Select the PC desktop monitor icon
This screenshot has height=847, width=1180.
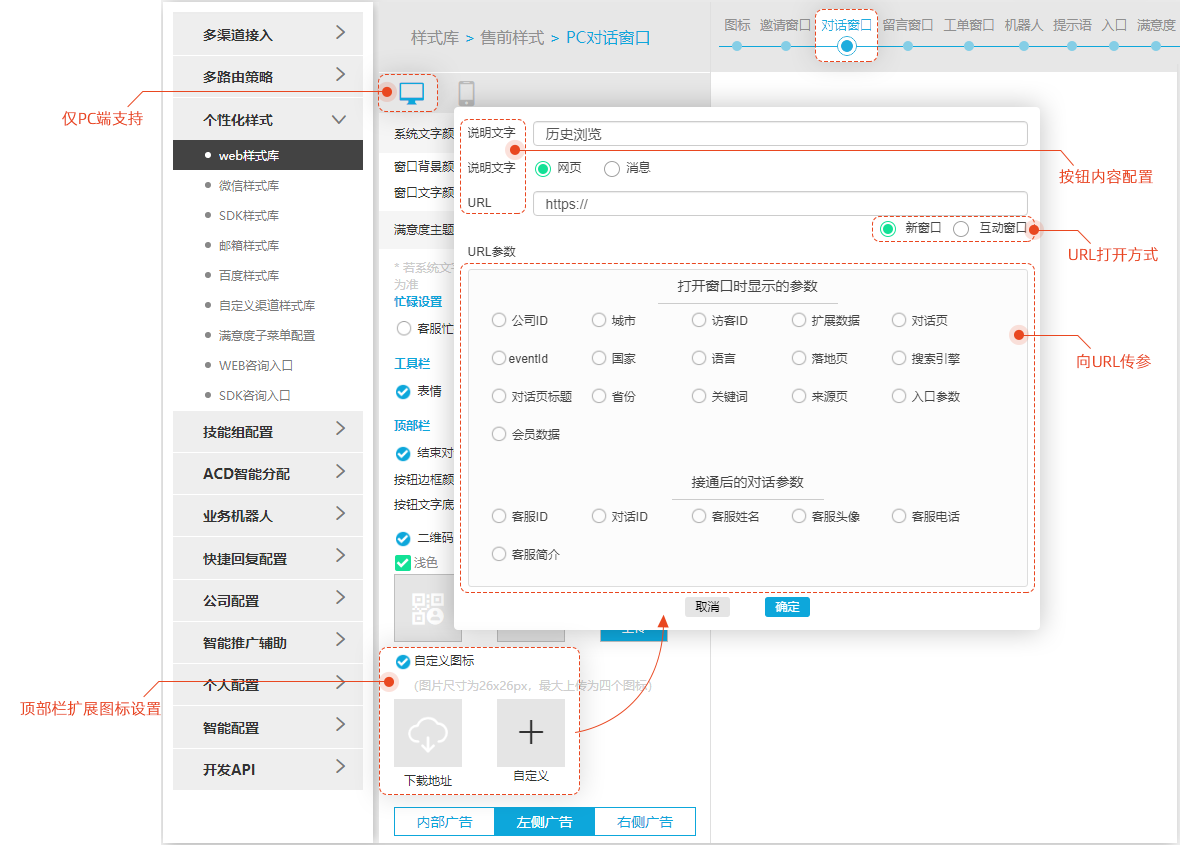412,93
